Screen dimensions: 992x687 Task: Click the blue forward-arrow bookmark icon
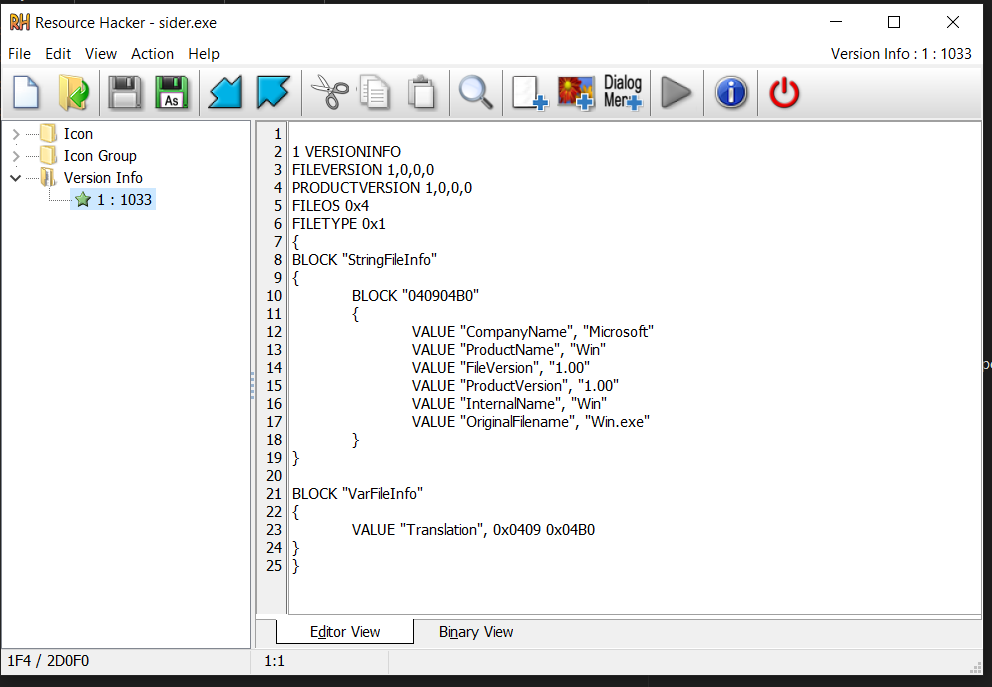click(273, 92)
